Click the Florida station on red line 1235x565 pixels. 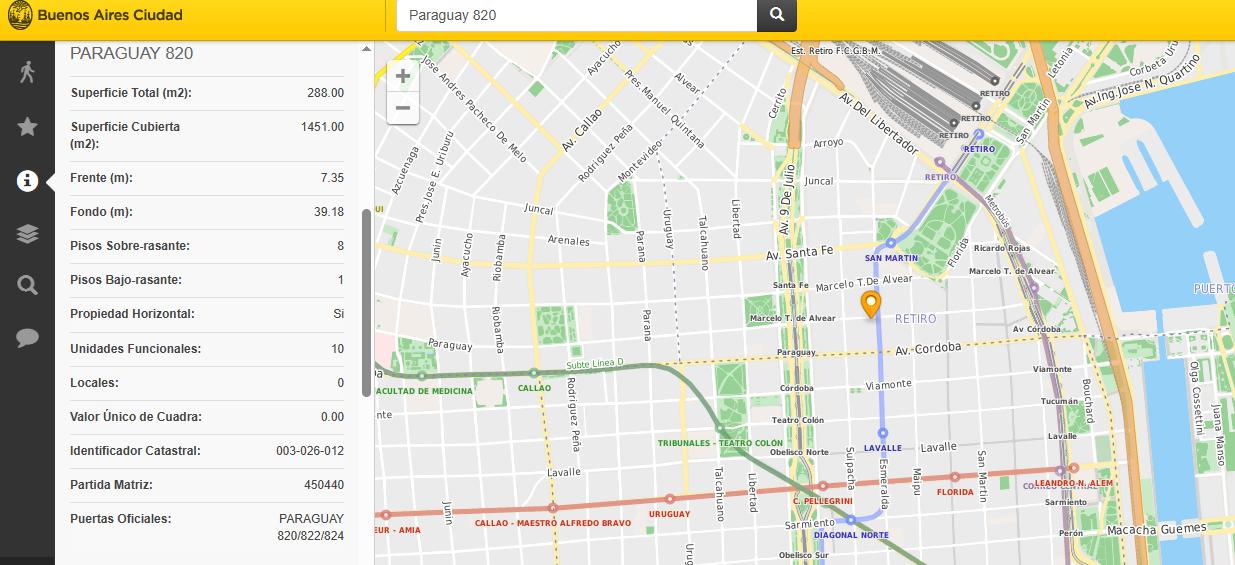point(955,478)
